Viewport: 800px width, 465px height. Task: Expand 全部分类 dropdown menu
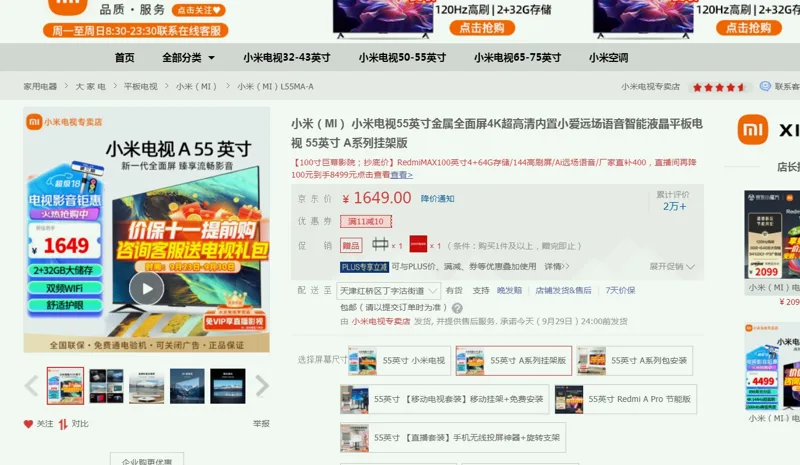pos(188,58)
